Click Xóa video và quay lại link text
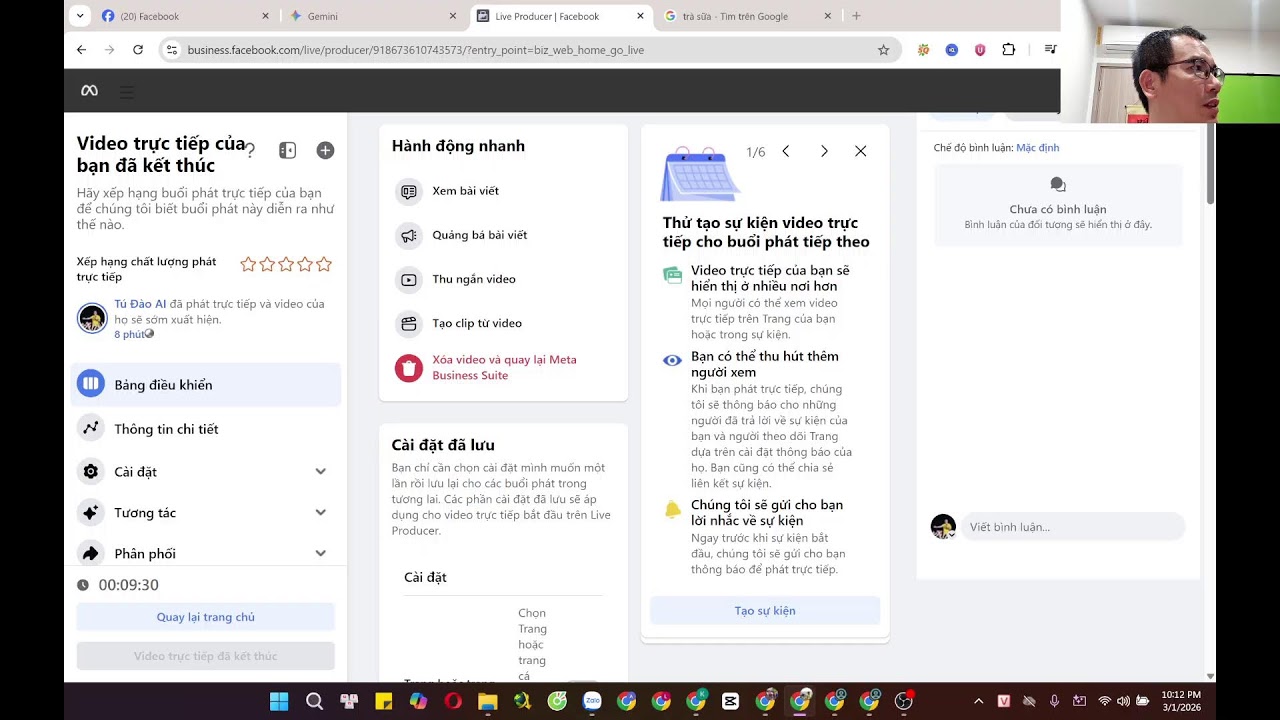 504,367
